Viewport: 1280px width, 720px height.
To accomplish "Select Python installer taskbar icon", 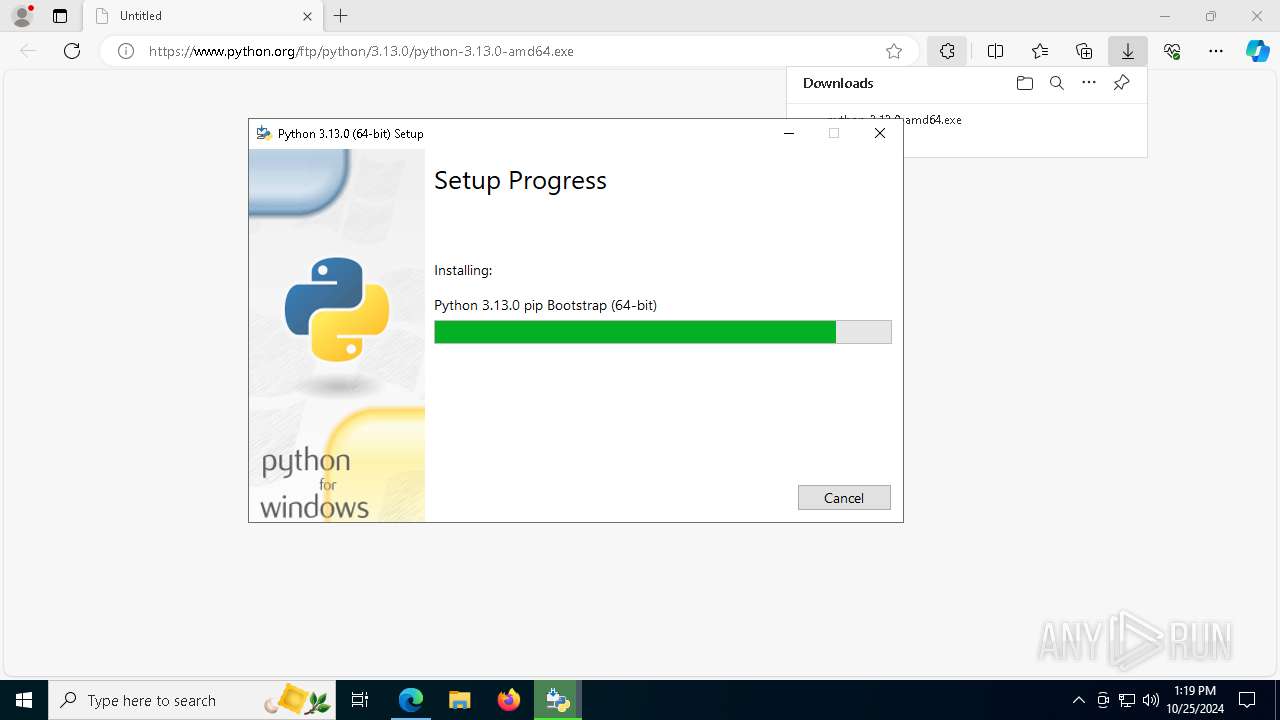I will (x=558, y=700).
